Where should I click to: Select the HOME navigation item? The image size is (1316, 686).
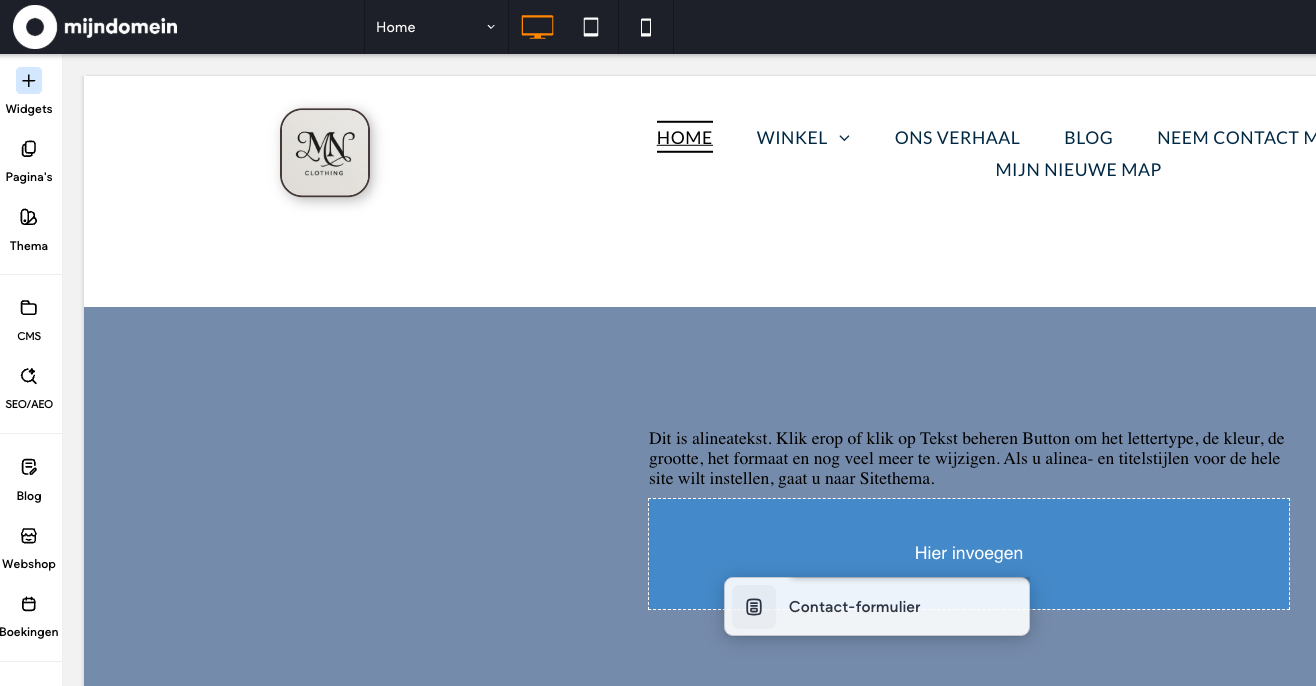pyautogui.click(x=684, y=138)
